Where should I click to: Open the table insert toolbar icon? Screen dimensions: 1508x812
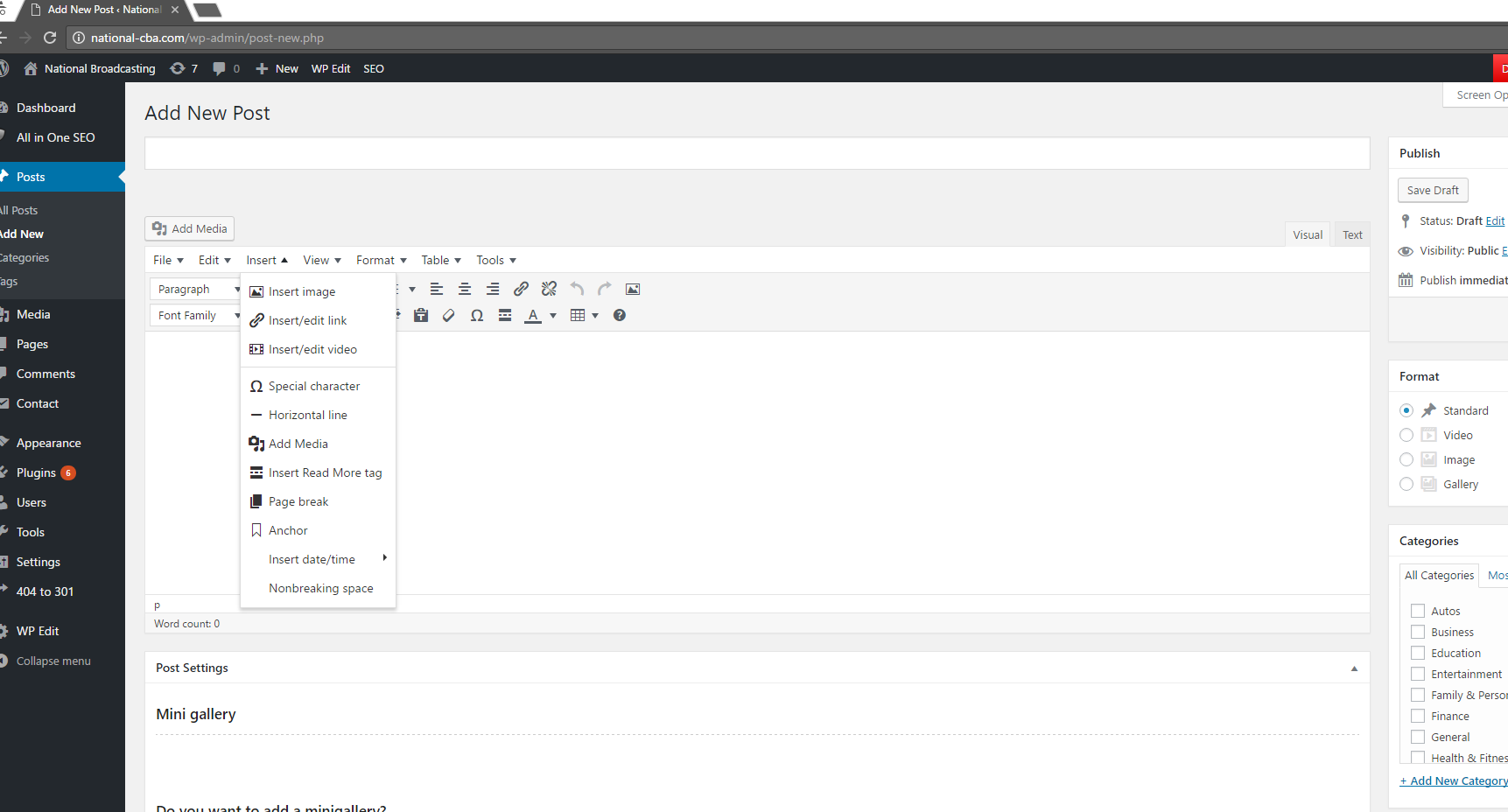pos(578,315)
